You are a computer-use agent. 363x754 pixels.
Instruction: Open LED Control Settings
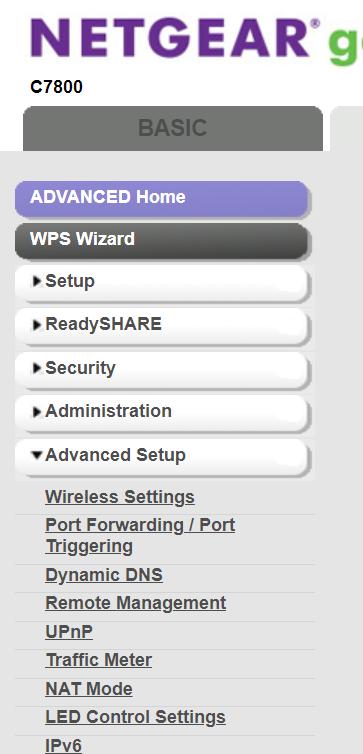135,717
